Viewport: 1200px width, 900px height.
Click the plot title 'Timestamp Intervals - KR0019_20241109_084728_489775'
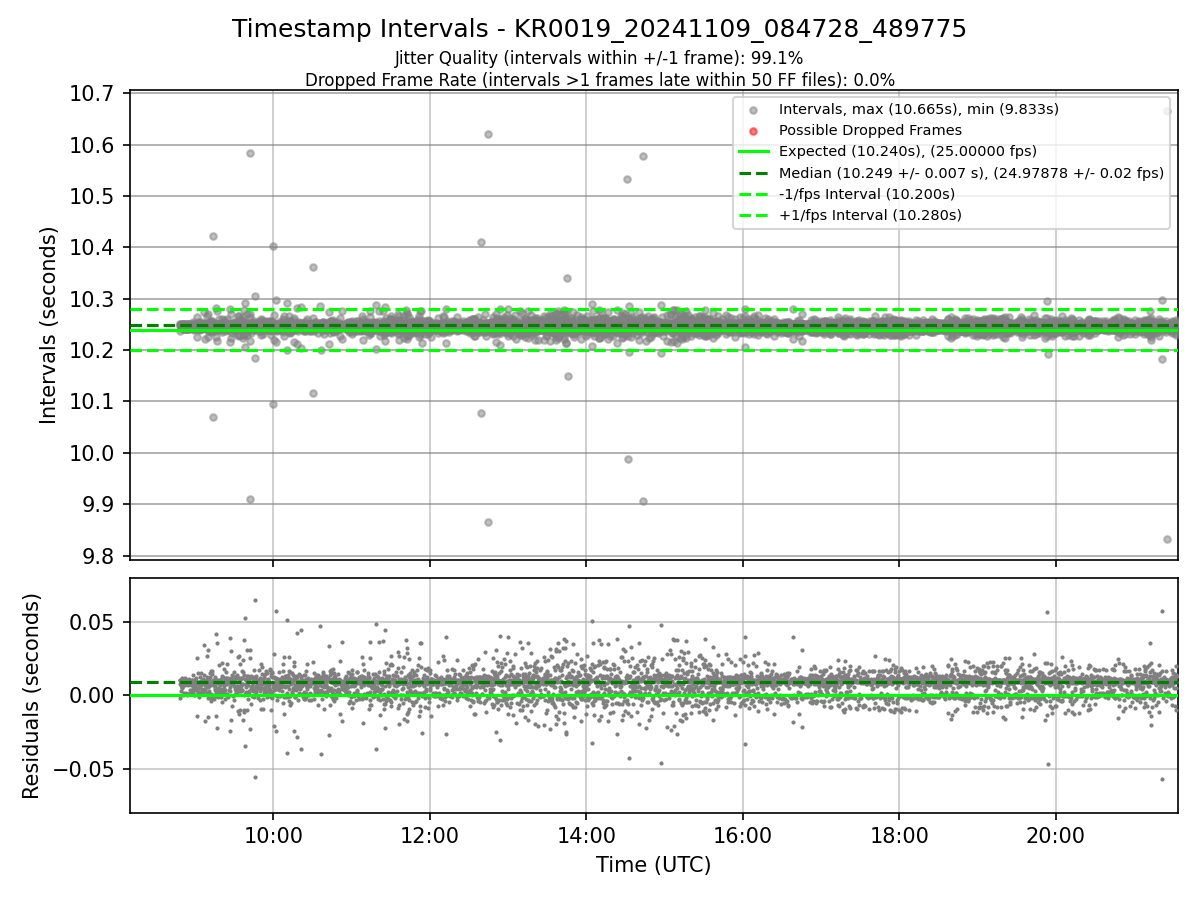click(599, 29)
